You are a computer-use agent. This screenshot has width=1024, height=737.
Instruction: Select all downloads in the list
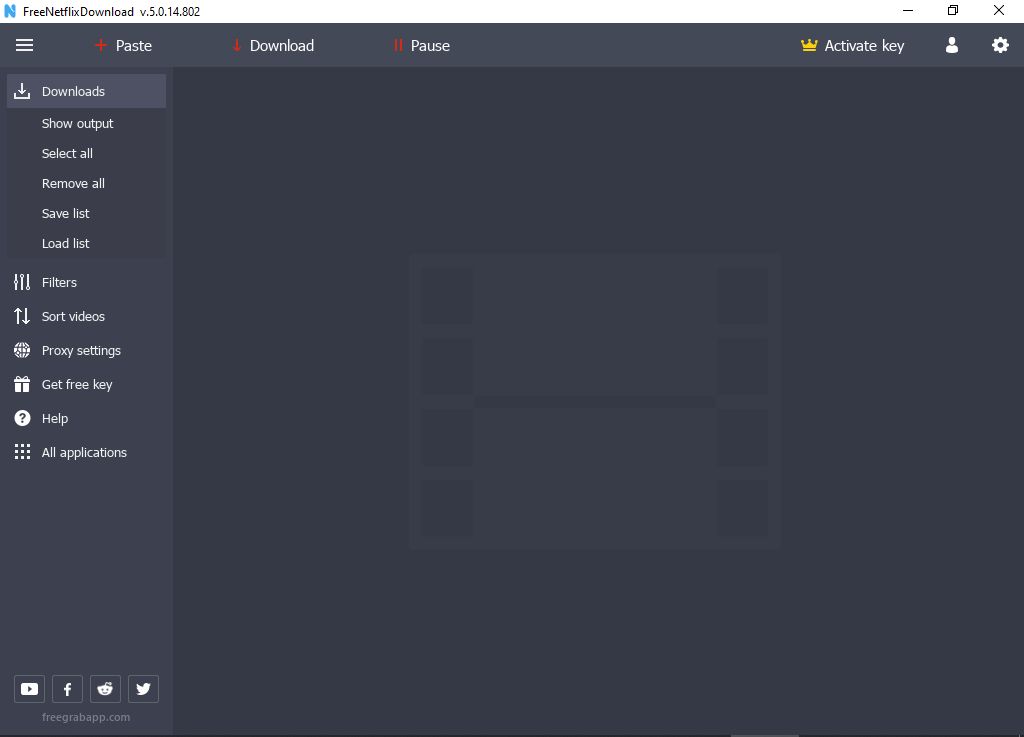point(67,153)
